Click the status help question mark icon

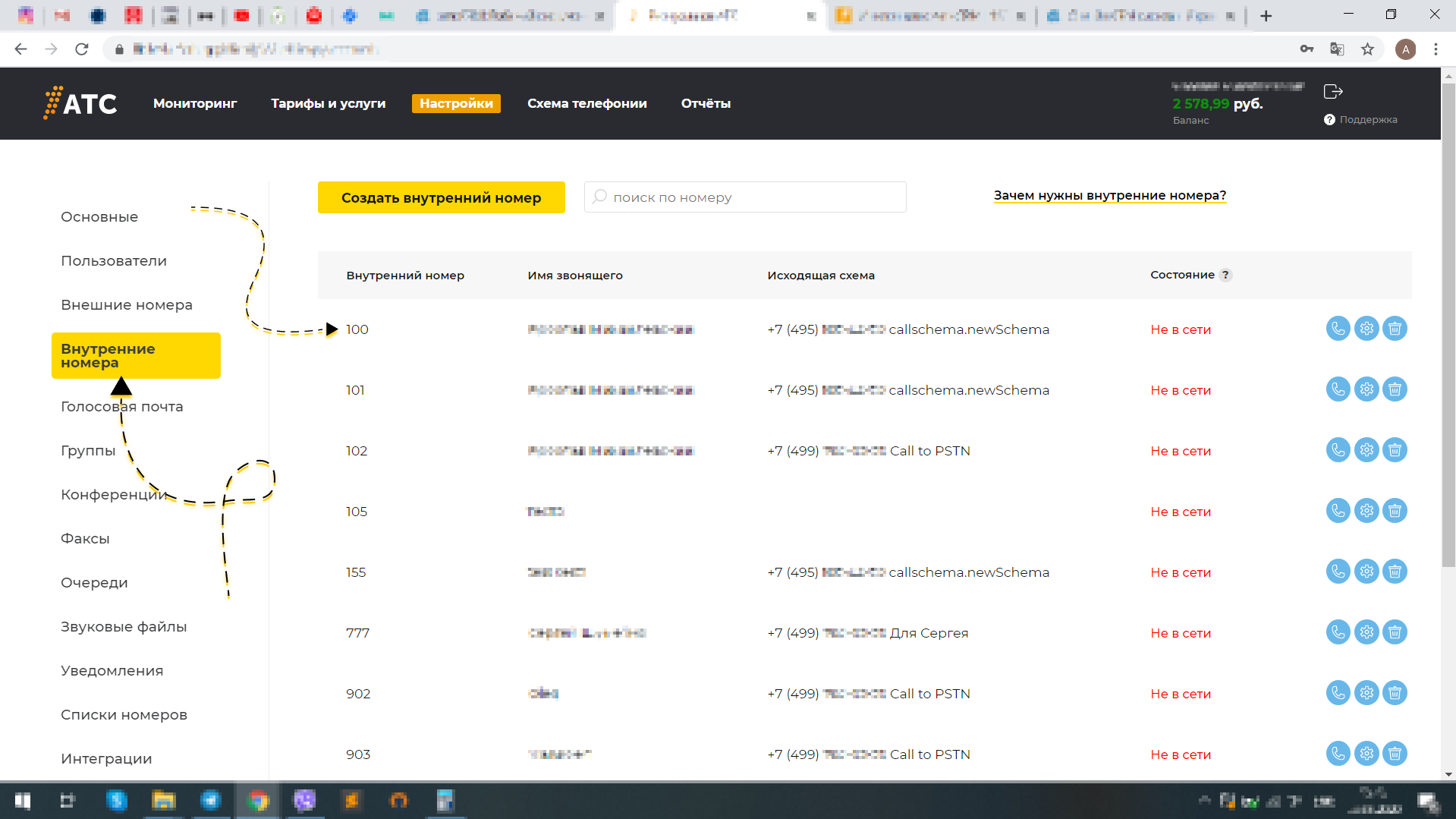click(x=1225, y=276)
